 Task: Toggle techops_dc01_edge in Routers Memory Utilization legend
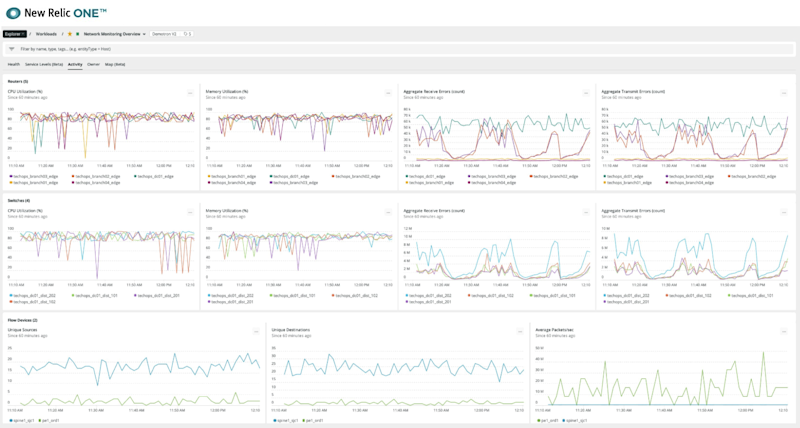(x=289, y=177)
